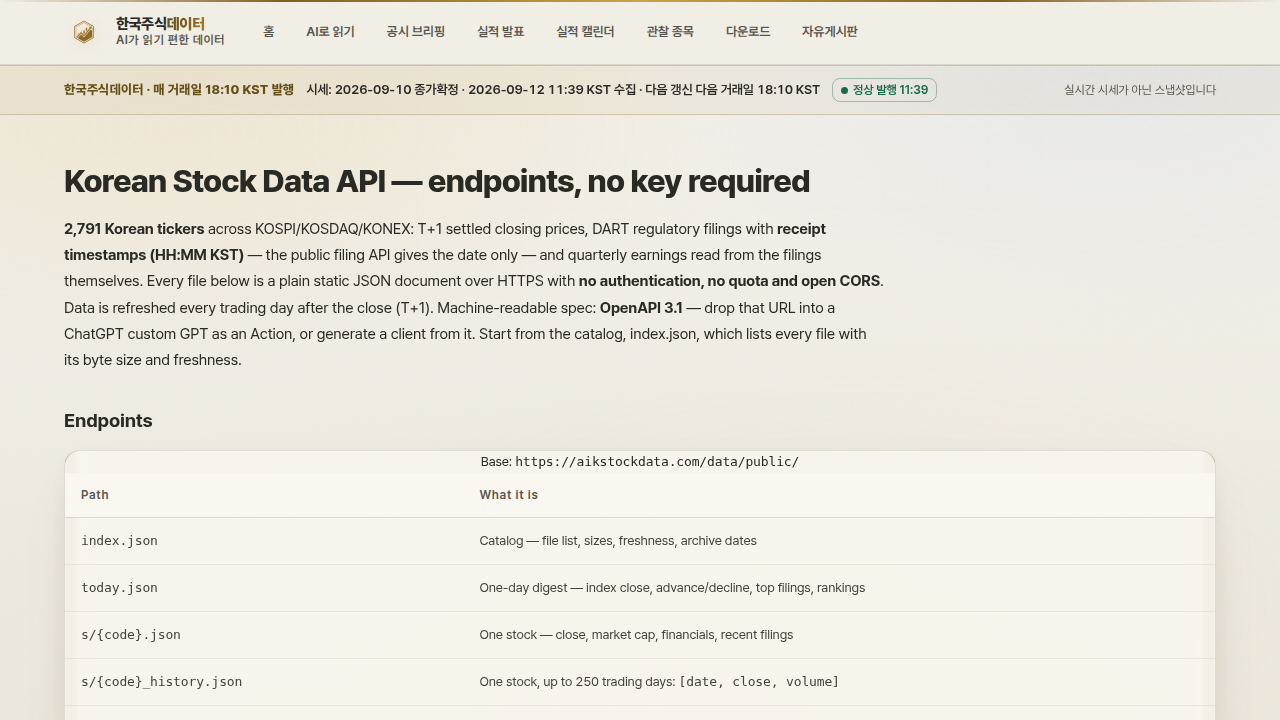Screen dimensions: 1280x720
Task: Click the 한국주식데이터 logo icon
Action: (x=84, y=32)
